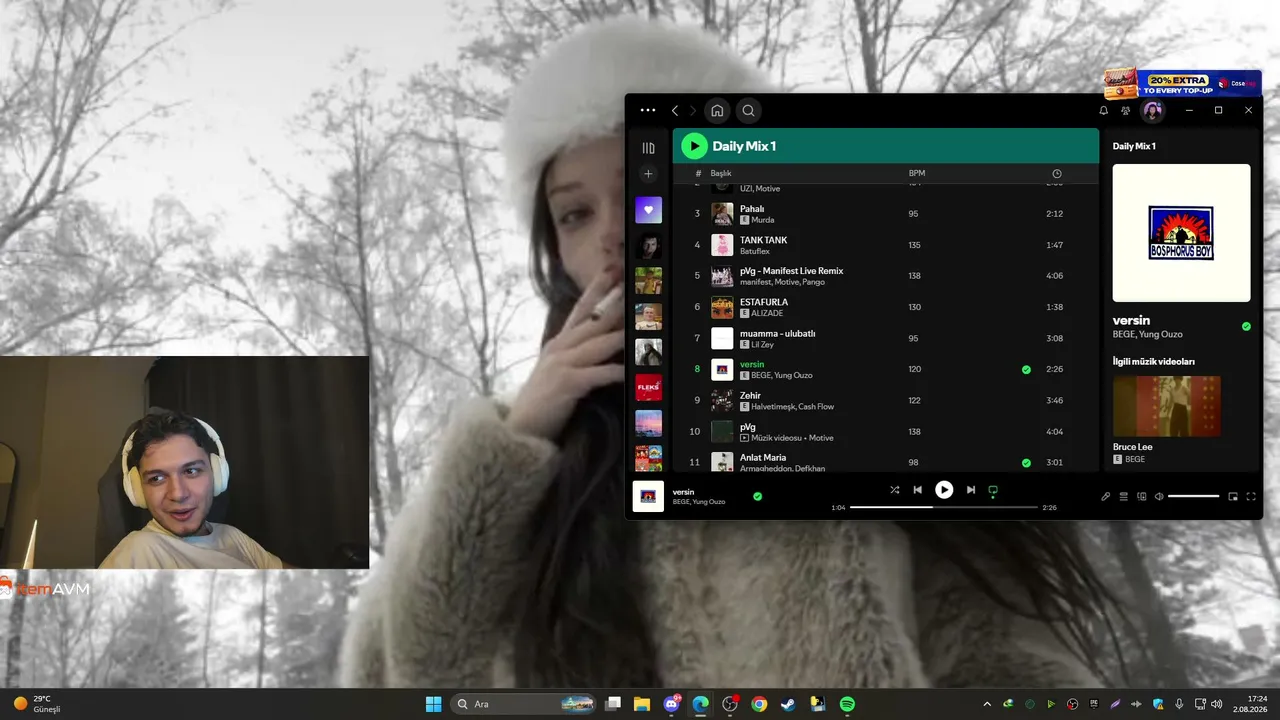Open Steam from the taskbar
Viewport: 1280px width, 720px height.
788,704
